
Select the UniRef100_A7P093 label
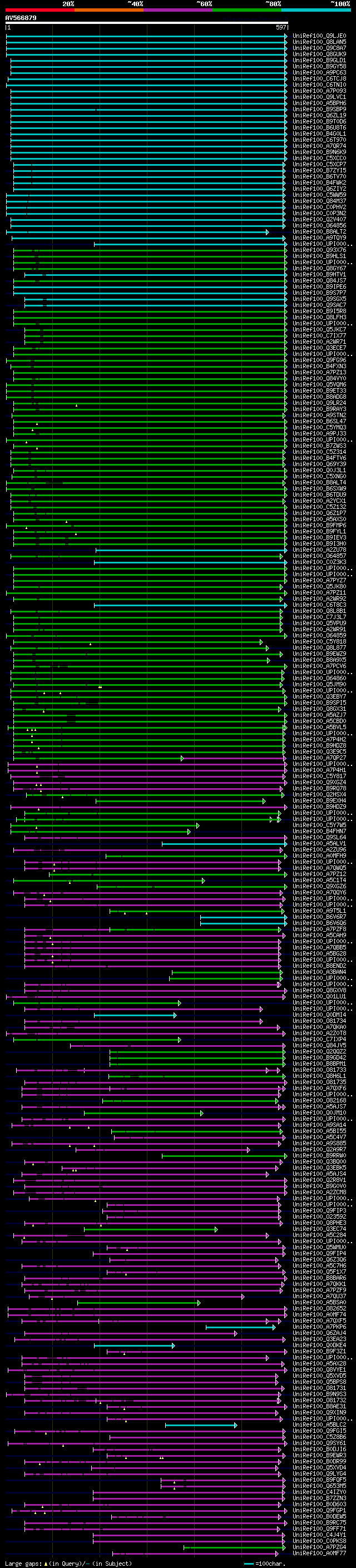(319, 91)
